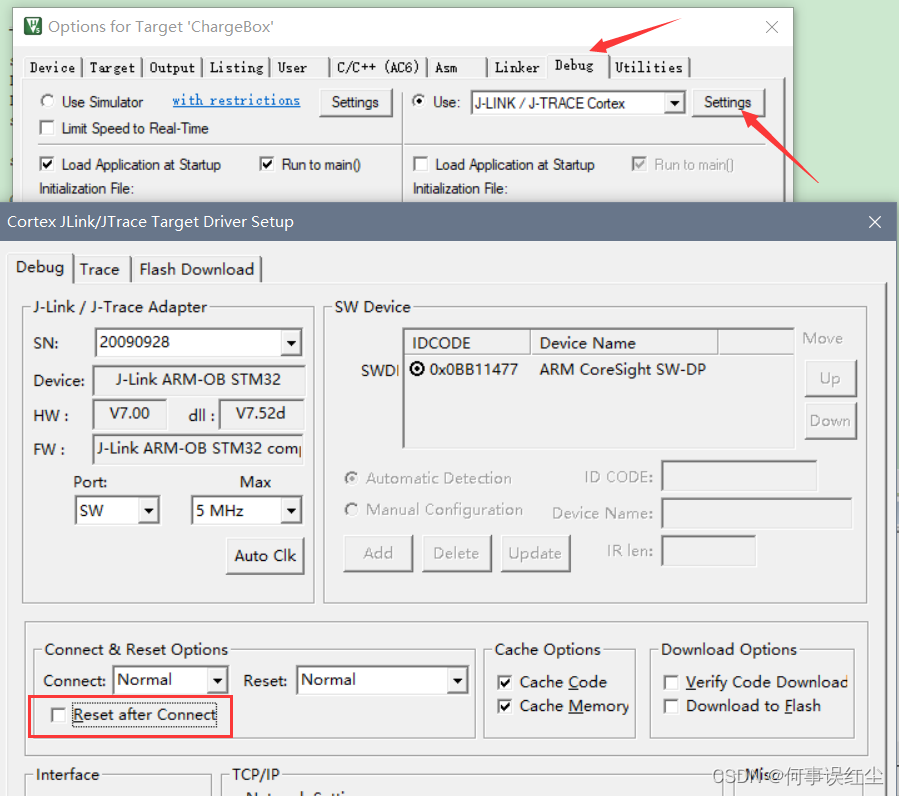Uncheck the Cache Memory option
The image size is (899, 796).
pos(505,706)
